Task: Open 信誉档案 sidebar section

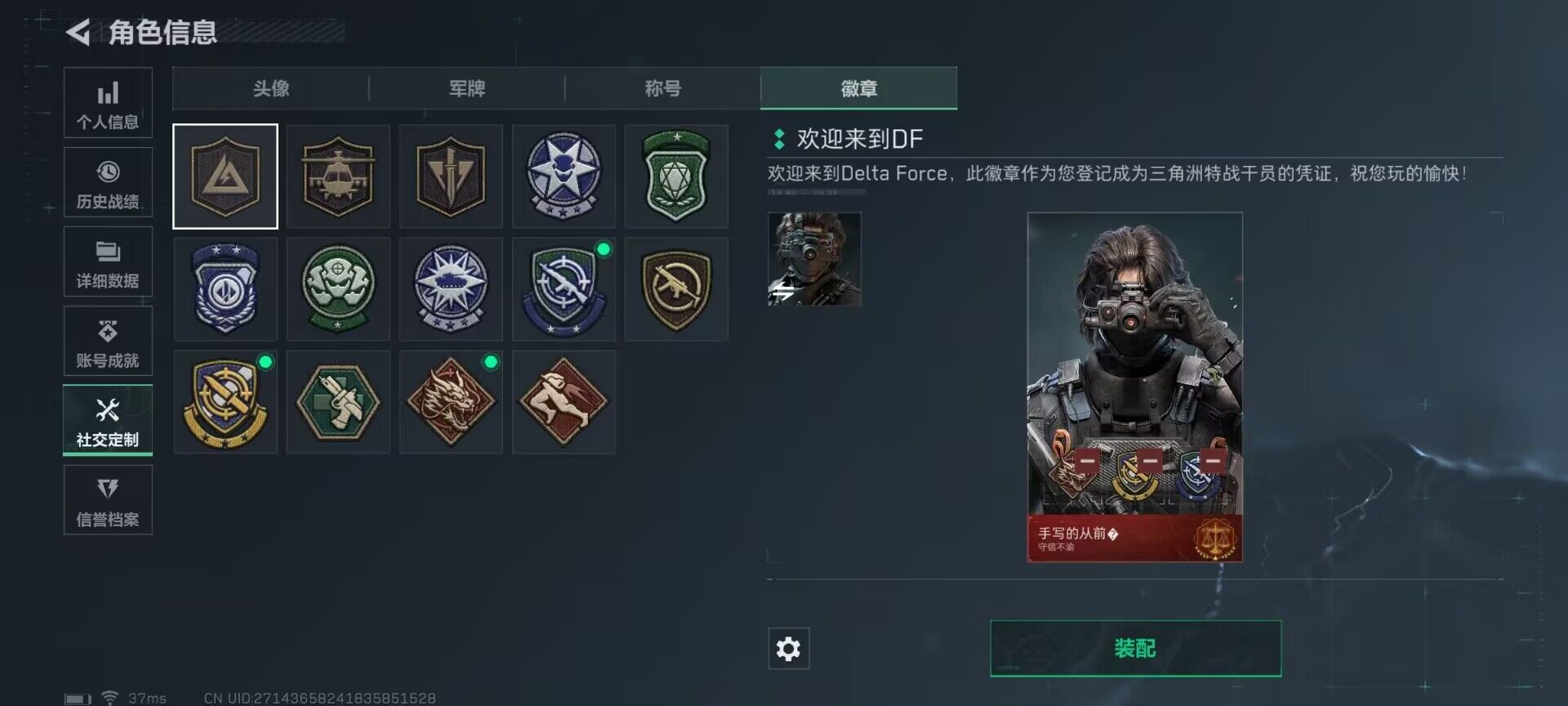Action: point(108,500)
